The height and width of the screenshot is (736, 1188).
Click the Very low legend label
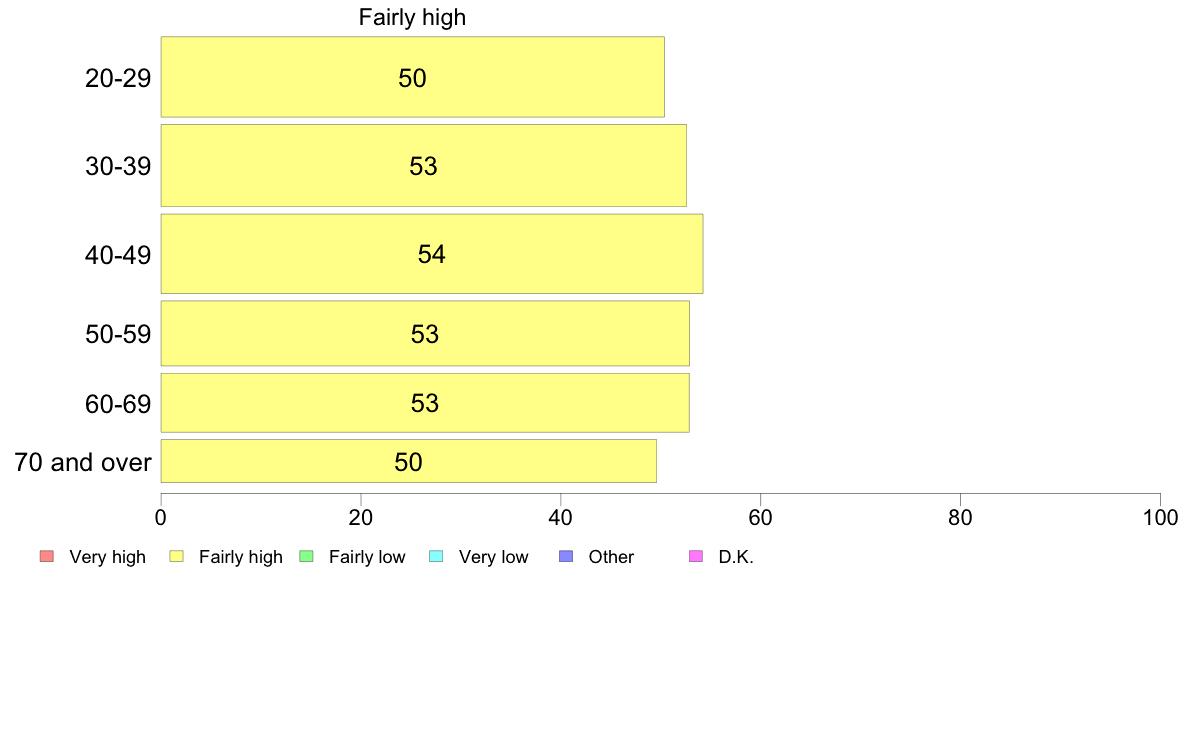(x=493, y=557)
